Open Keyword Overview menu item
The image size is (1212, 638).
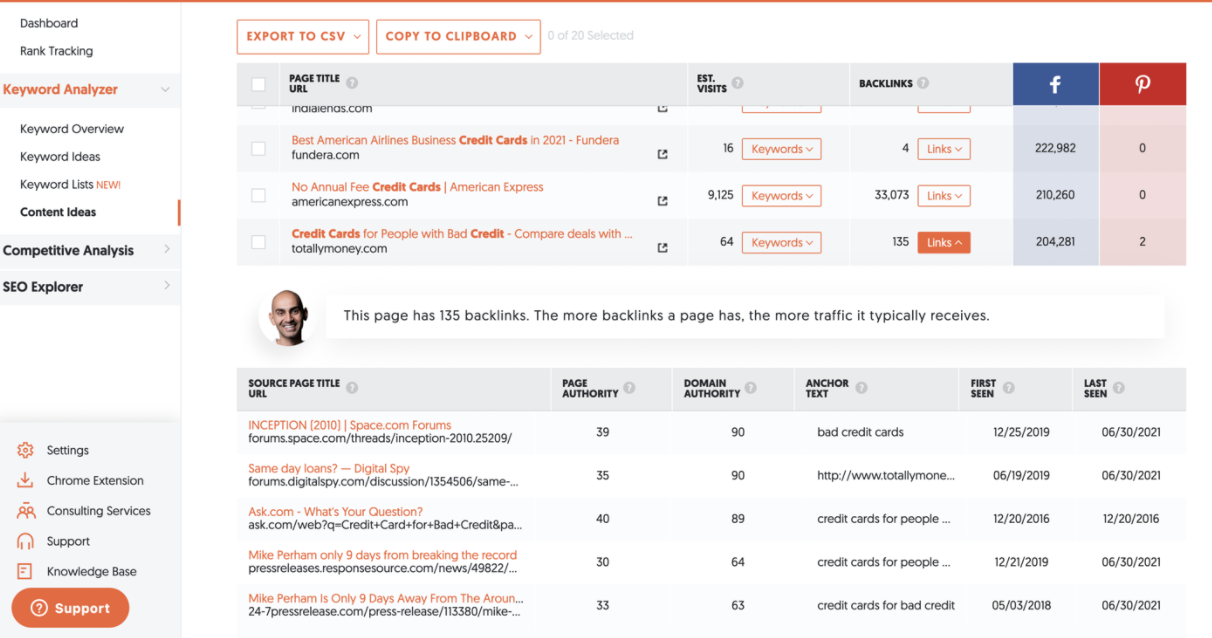[x=72, y=129]
